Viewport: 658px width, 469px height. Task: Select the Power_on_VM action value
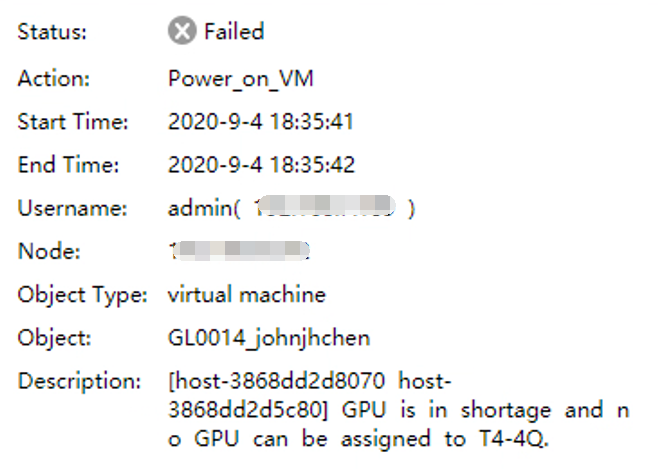241,78
